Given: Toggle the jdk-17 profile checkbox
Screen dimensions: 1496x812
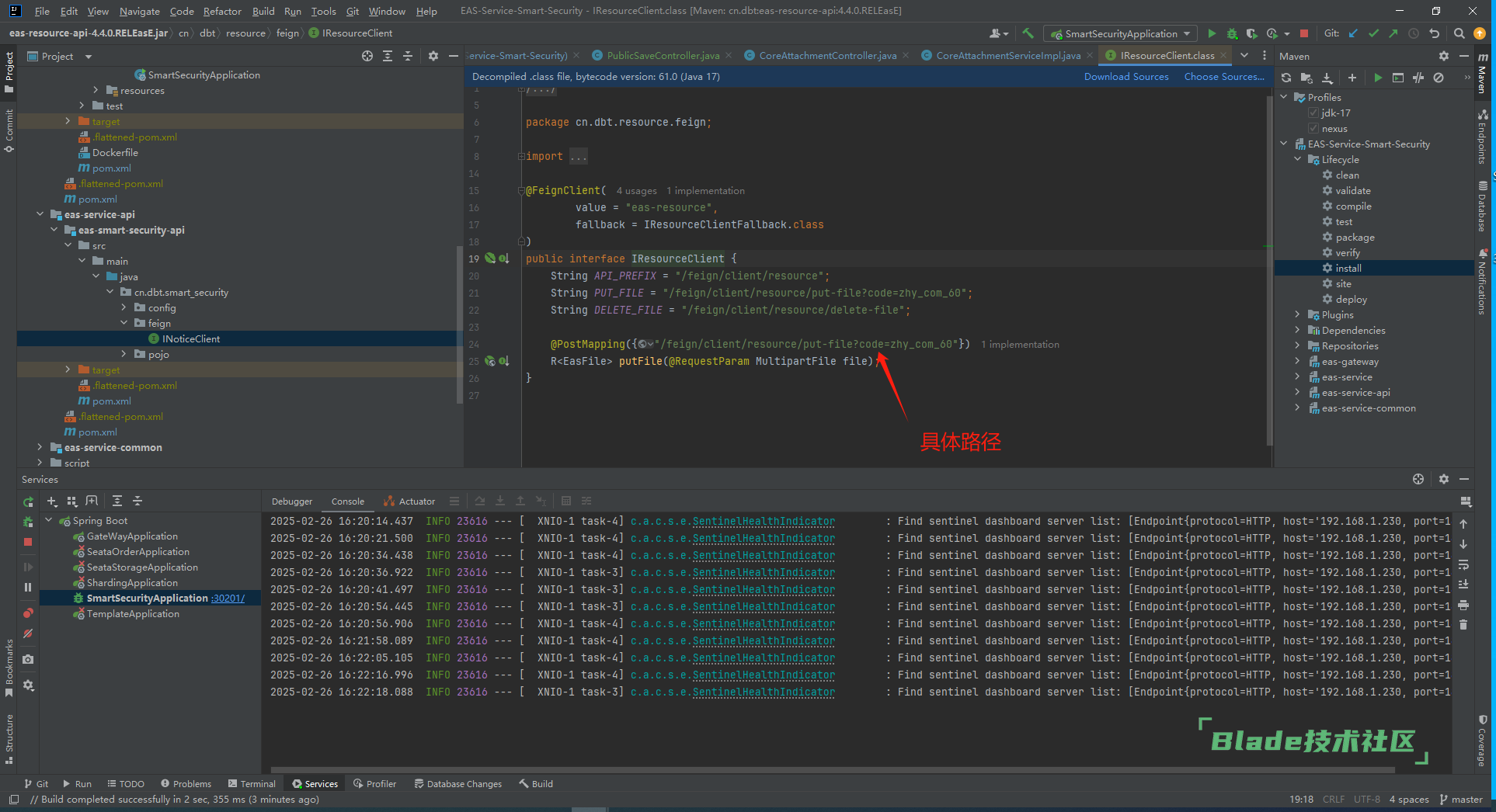Looking at the screenshot, I should (1313, 113).
